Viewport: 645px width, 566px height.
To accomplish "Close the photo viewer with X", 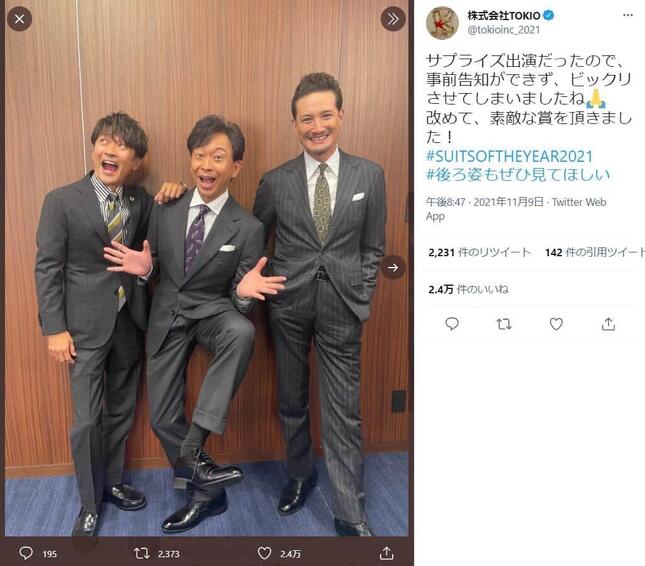I will pos(19,19).
